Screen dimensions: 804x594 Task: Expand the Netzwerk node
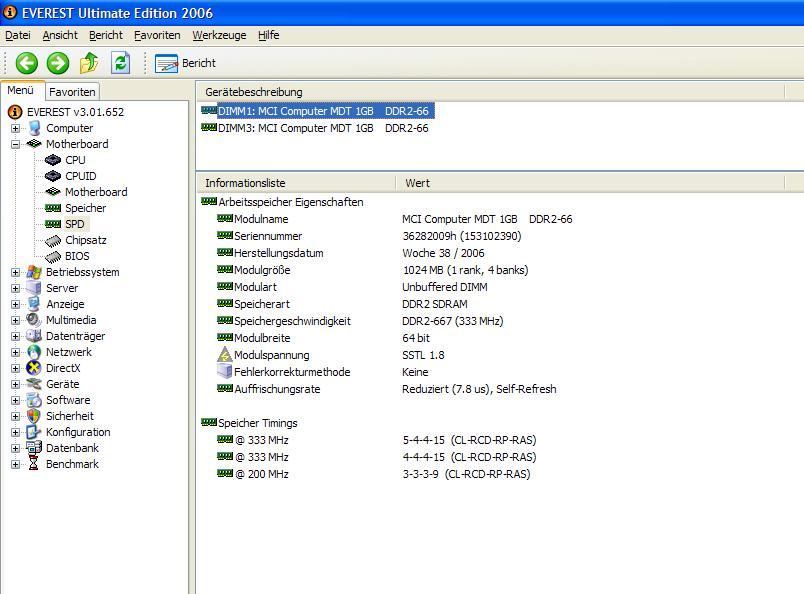(x=15, y=352)
